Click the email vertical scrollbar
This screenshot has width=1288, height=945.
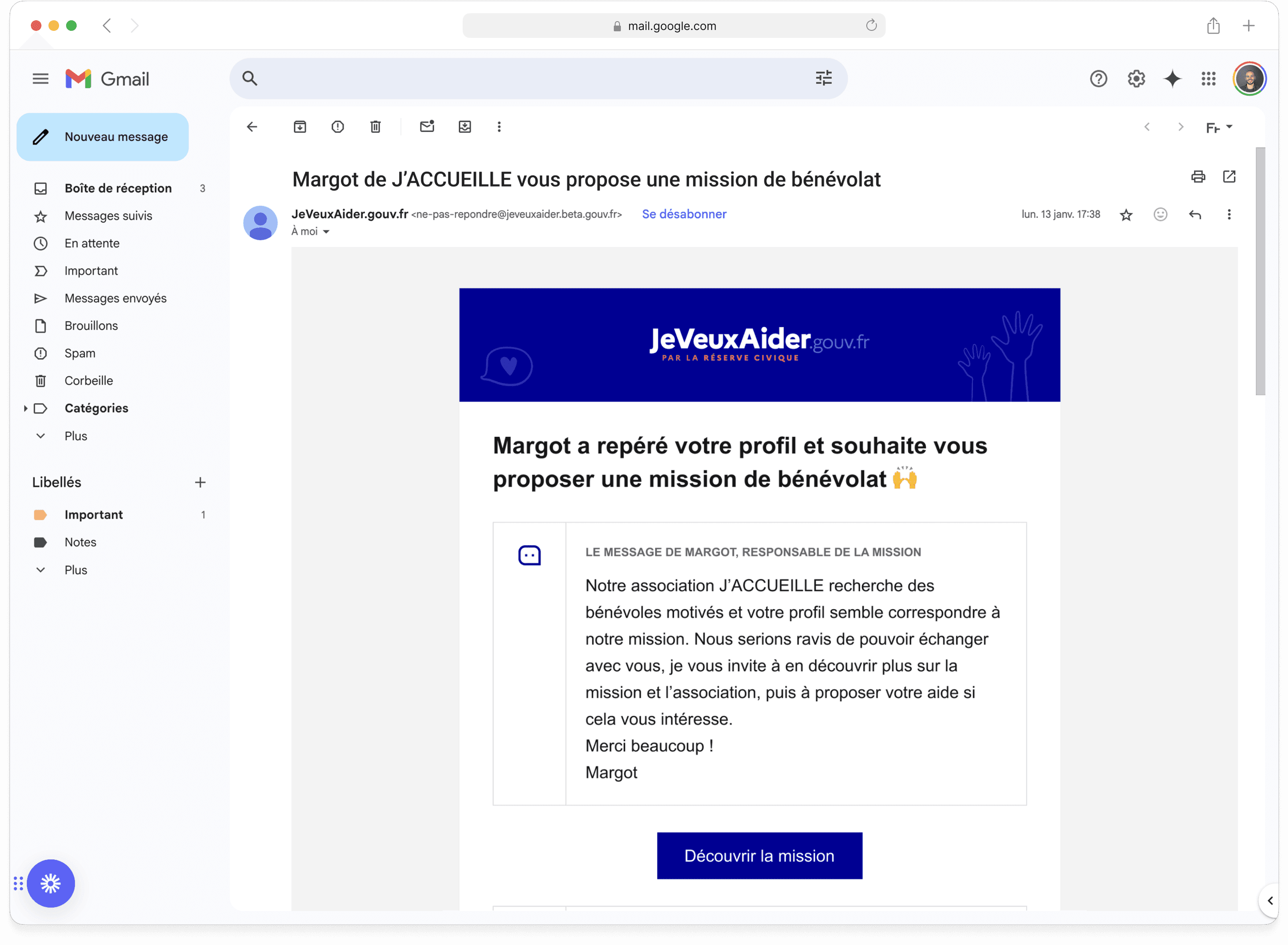pyautogui.click(x=1260, y=271)
